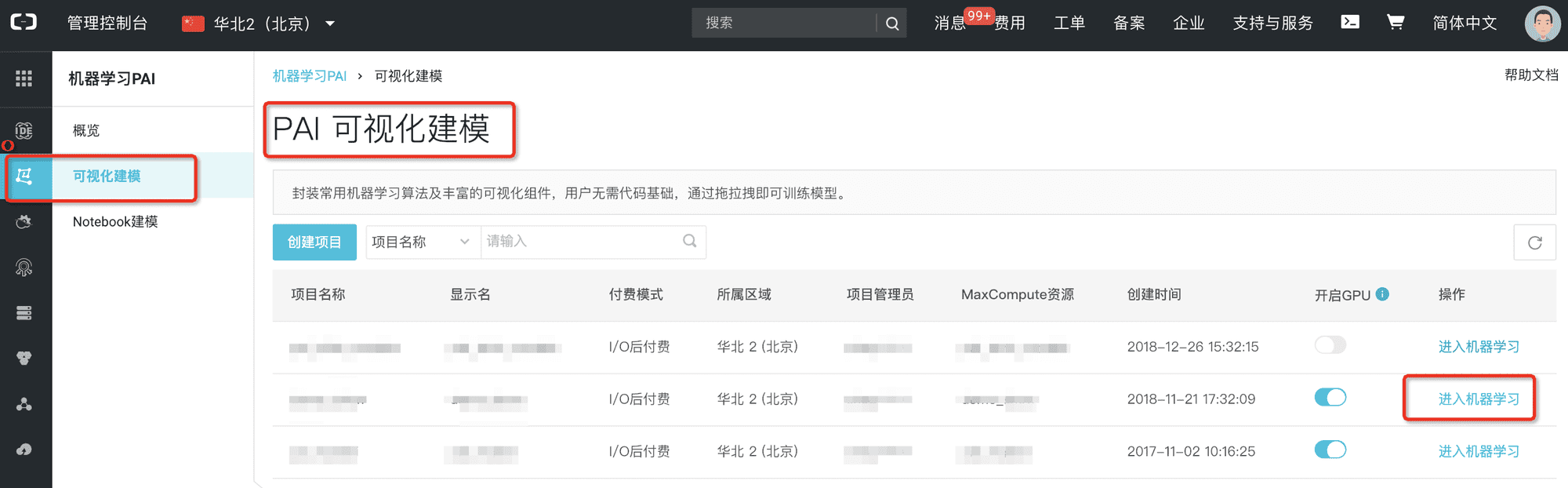
Task: Open the 概览 menu item
Action: [86, 130]
